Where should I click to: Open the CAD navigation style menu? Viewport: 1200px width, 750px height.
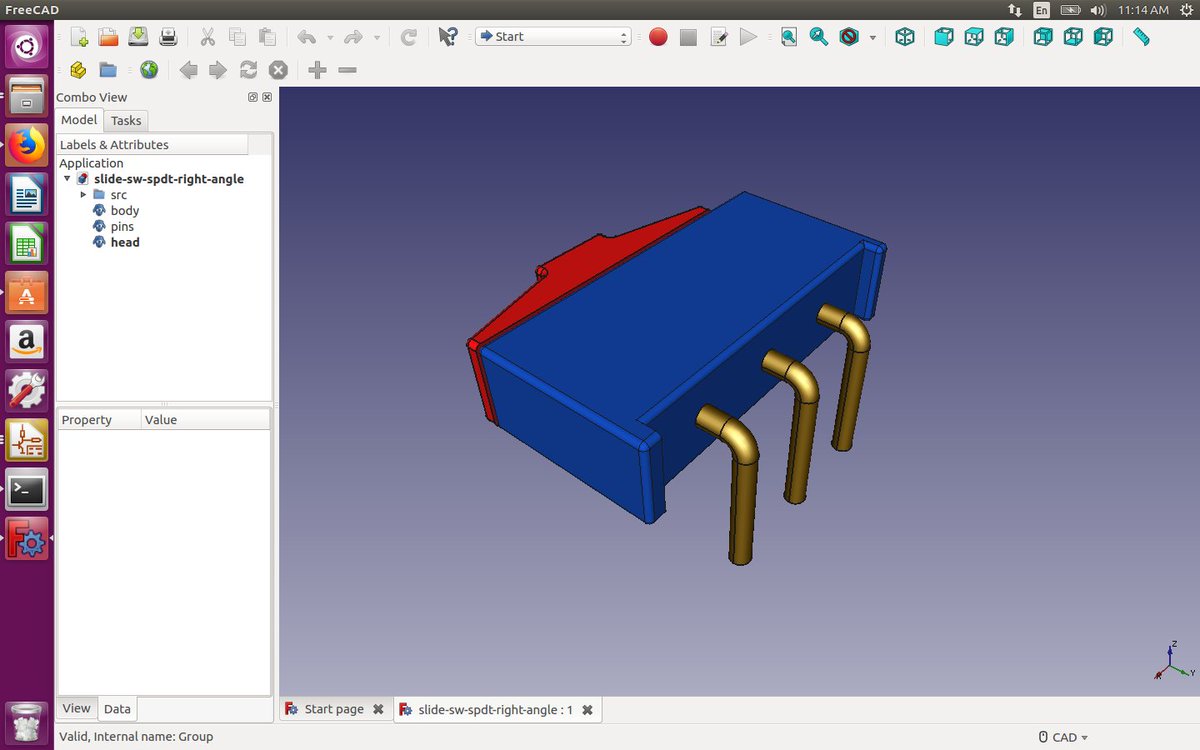tap(1063, 737)
